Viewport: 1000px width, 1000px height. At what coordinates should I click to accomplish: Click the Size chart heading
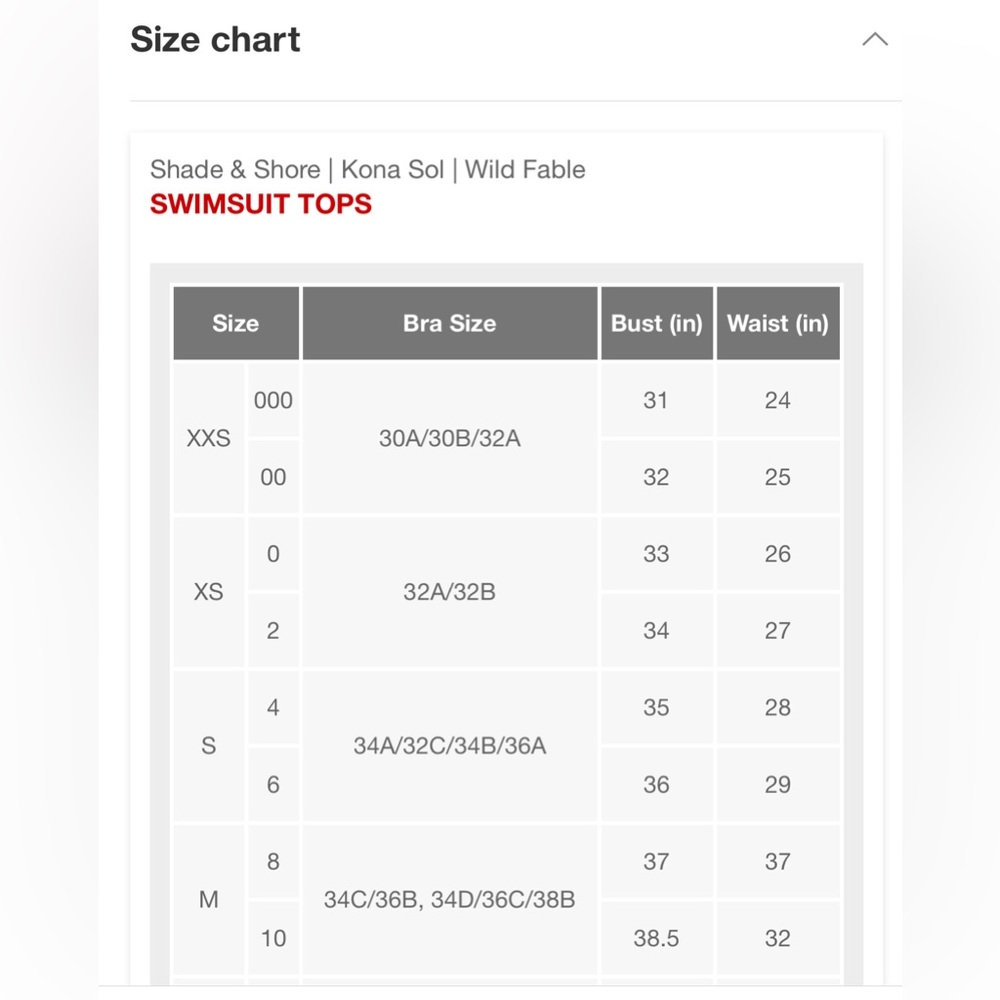215,40
